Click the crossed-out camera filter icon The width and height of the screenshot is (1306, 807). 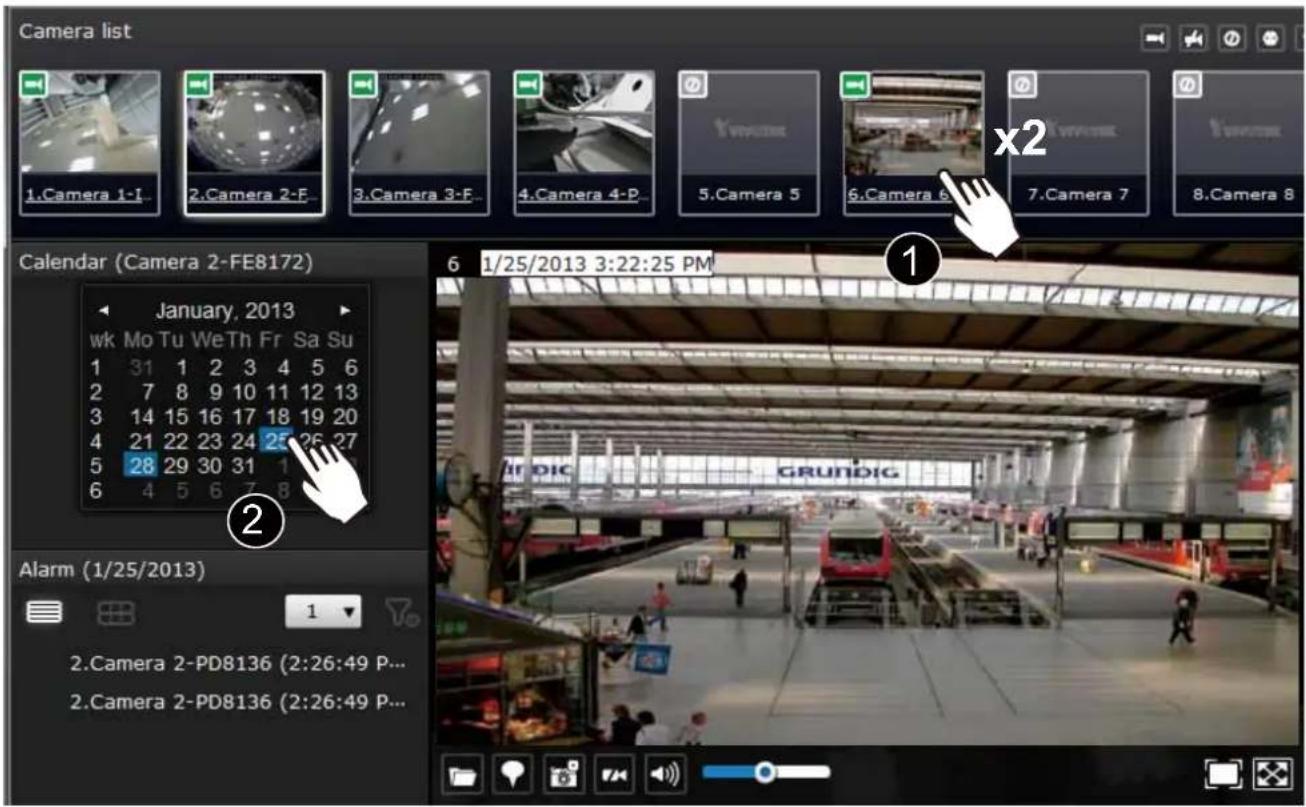pos(1193,36)
